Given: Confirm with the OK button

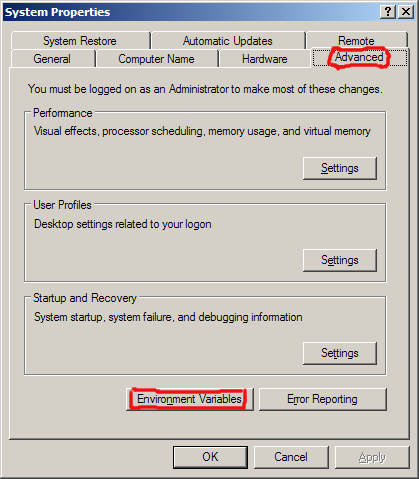Looking at the screenshot, I should click(x=210, y=457).
